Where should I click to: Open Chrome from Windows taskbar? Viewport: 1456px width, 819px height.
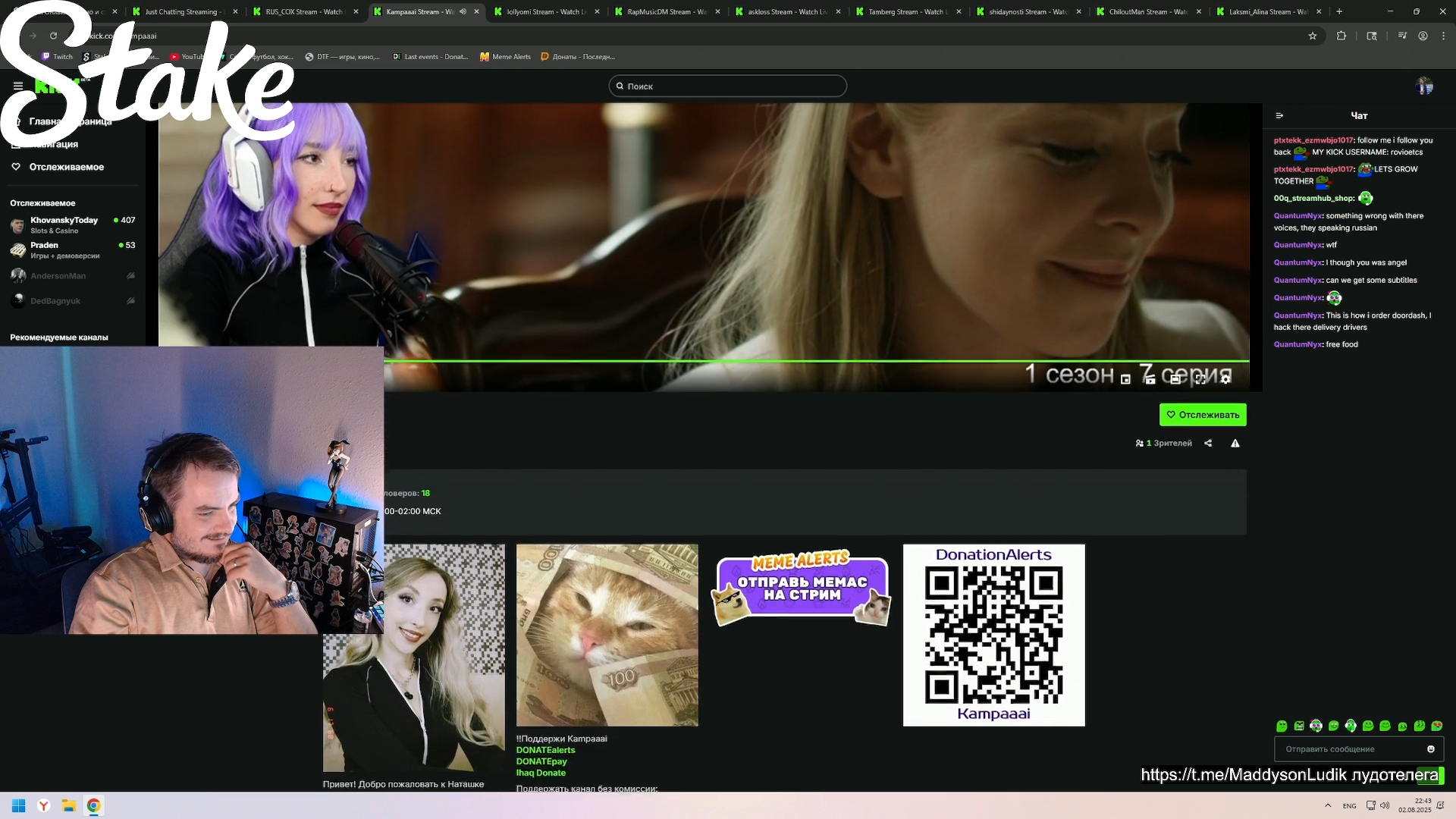click(93, 805)
